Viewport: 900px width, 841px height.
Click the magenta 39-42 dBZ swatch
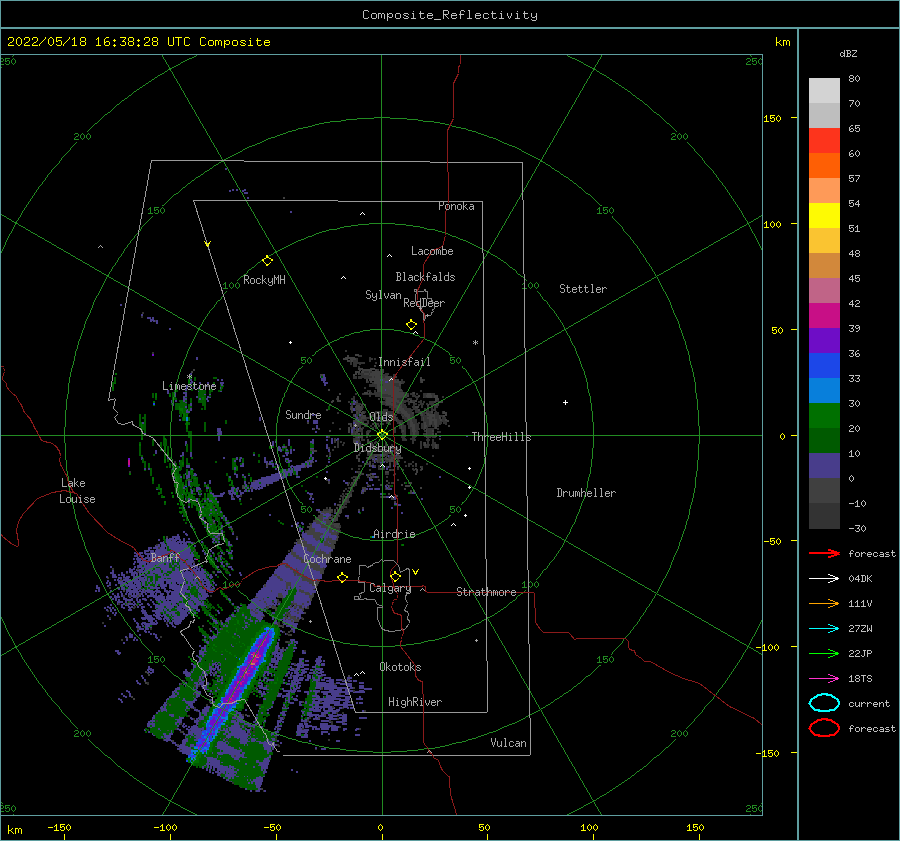pos(824,315)
